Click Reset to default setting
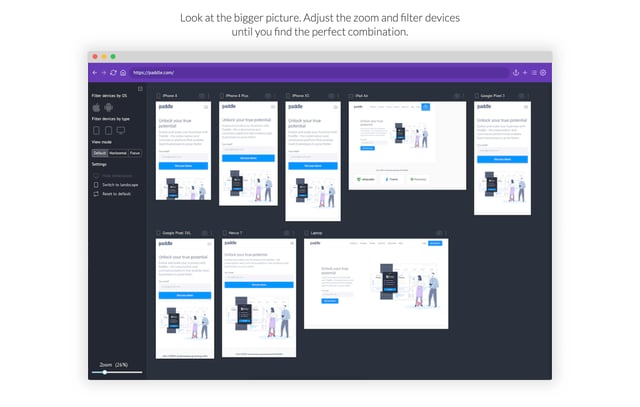The image size is (640, 407). click(x=112, y=194)
